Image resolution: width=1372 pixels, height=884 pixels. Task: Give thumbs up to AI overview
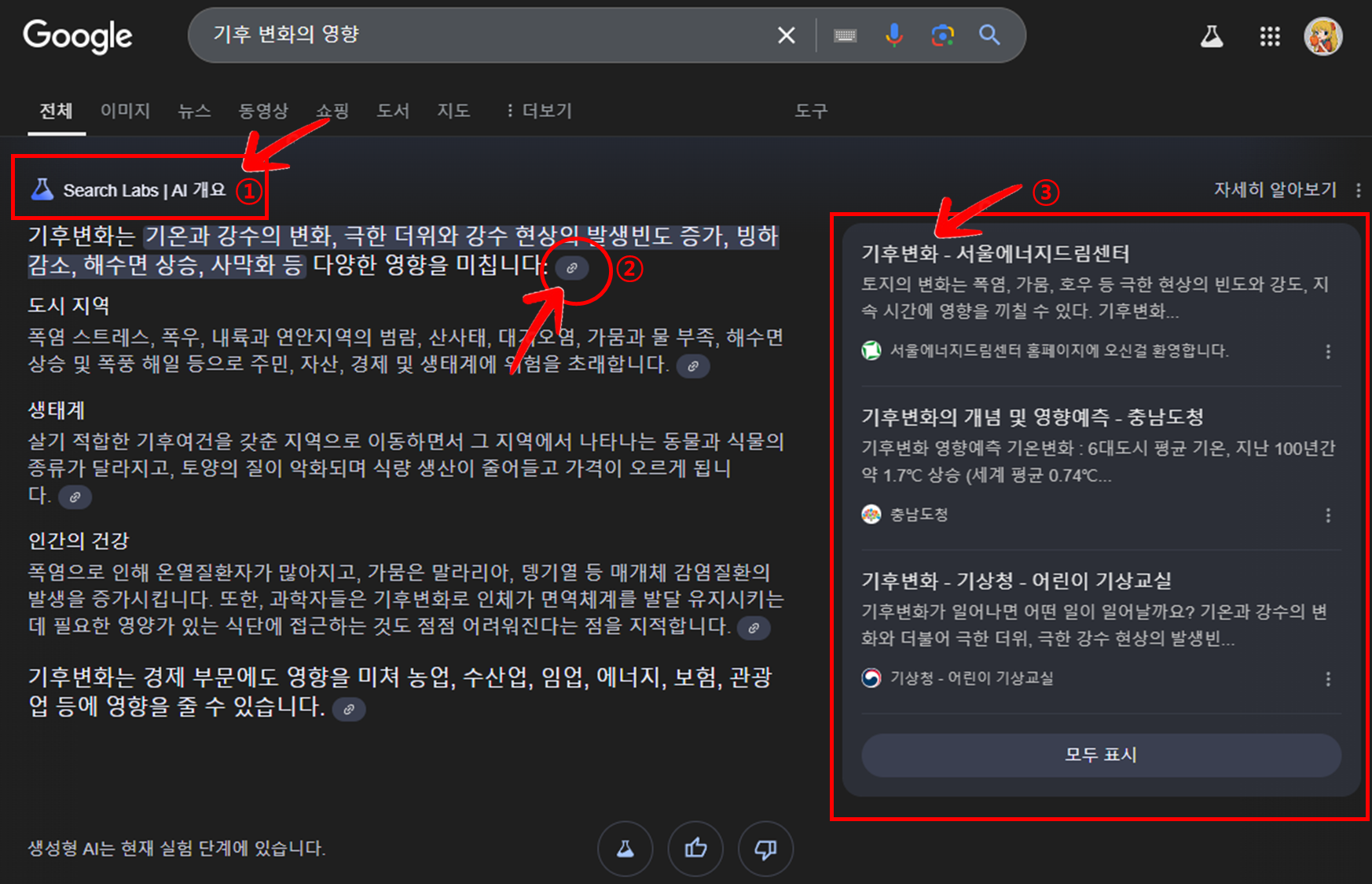point(695,849)
